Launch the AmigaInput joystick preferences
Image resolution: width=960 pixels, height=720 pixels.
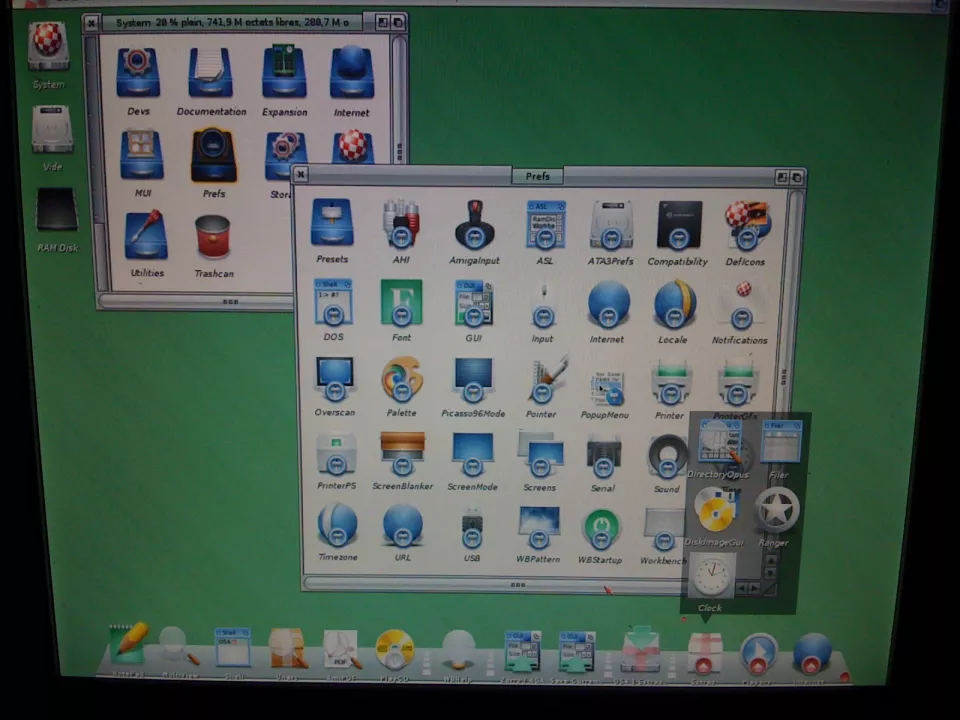[474, 224]
